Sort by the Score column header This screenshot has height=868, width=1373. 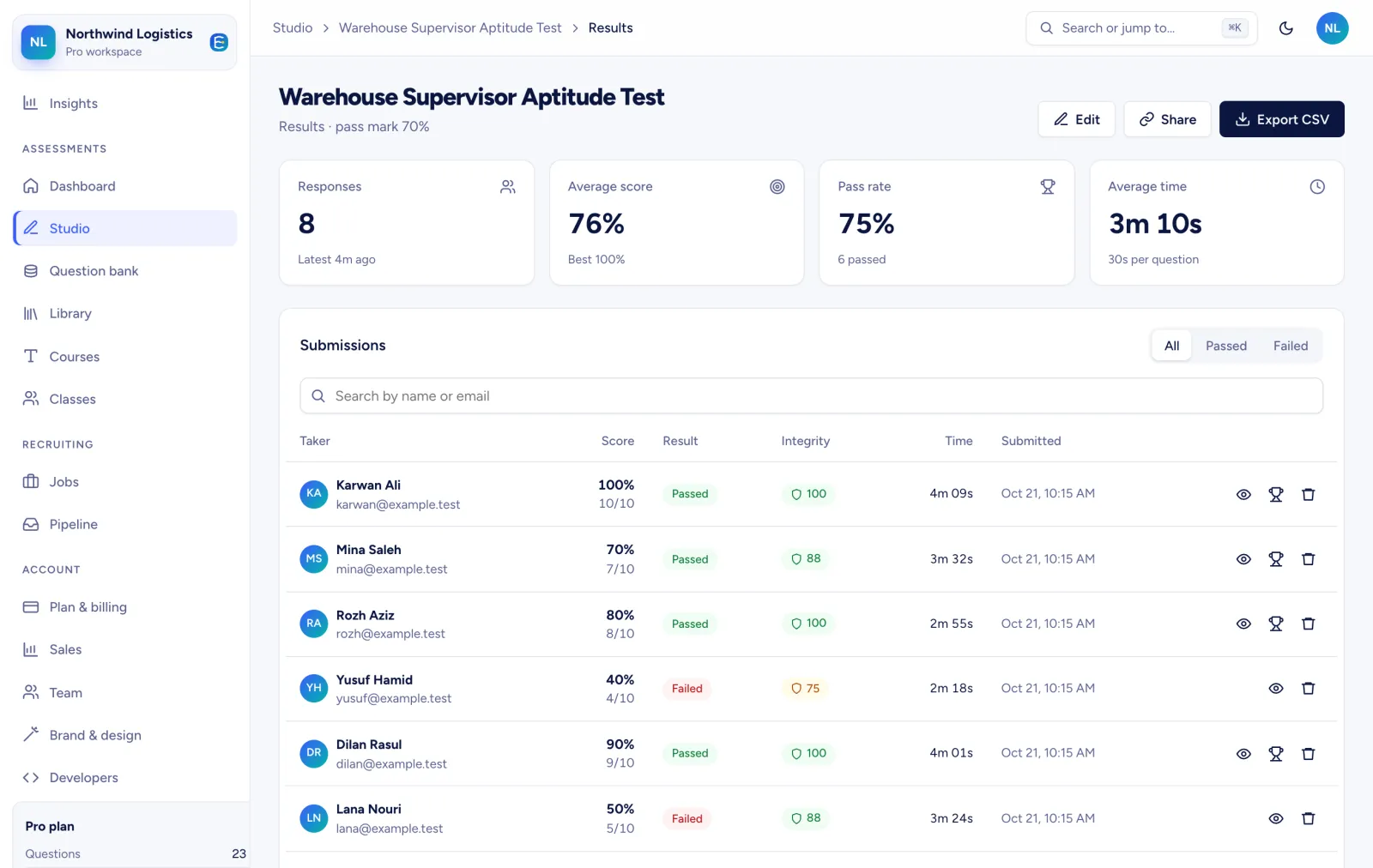click(x=618, y=441)
